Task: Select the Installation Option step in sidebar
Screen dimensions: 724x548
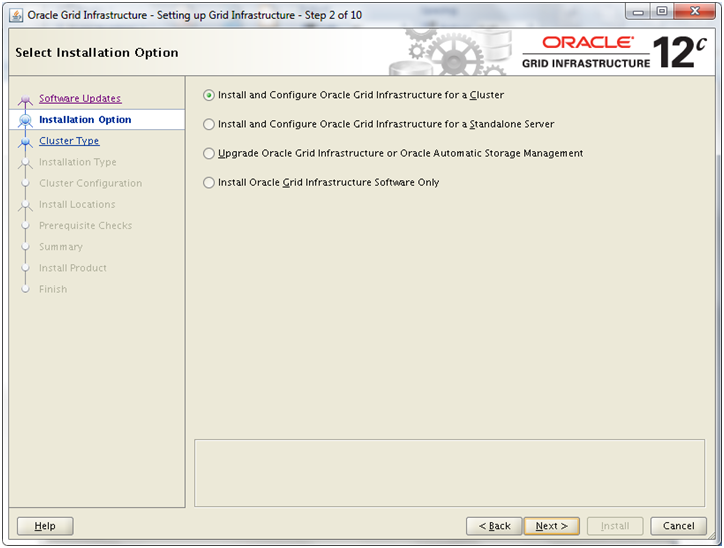Action: pyautogui.click(x=85, y=120)
